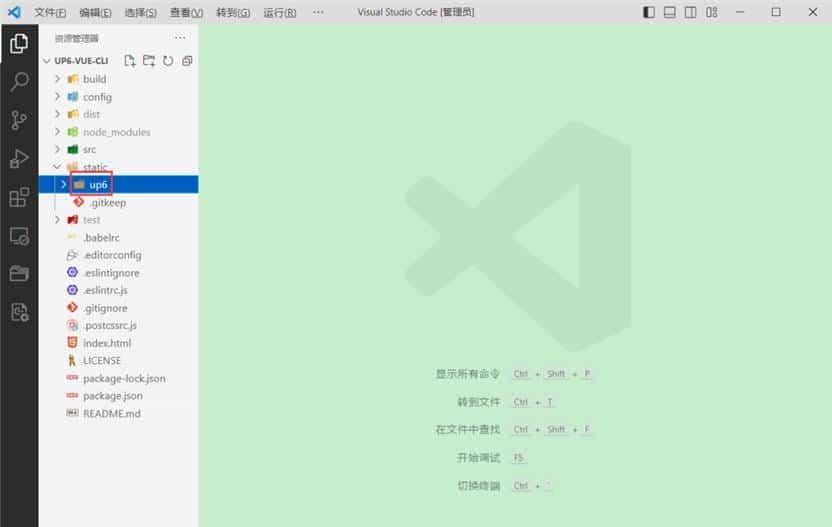Open the LICENSE file
Screen dimensions: 832x527
pos(102,360)
